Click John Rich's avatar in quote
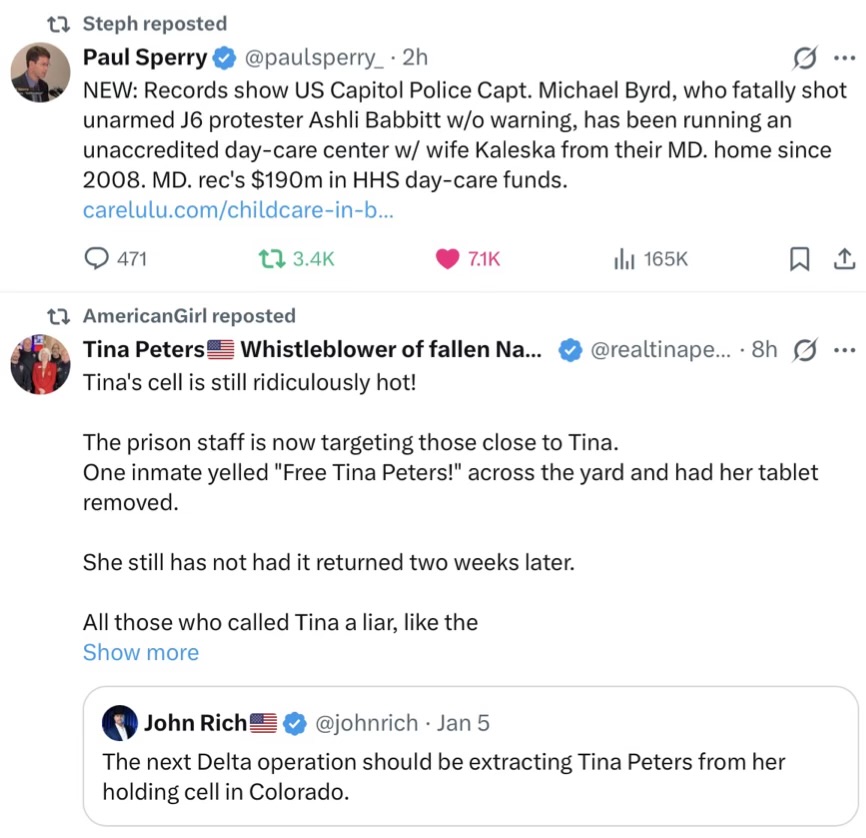The width and height of the screenshot is (866, 838). point(121,722)
